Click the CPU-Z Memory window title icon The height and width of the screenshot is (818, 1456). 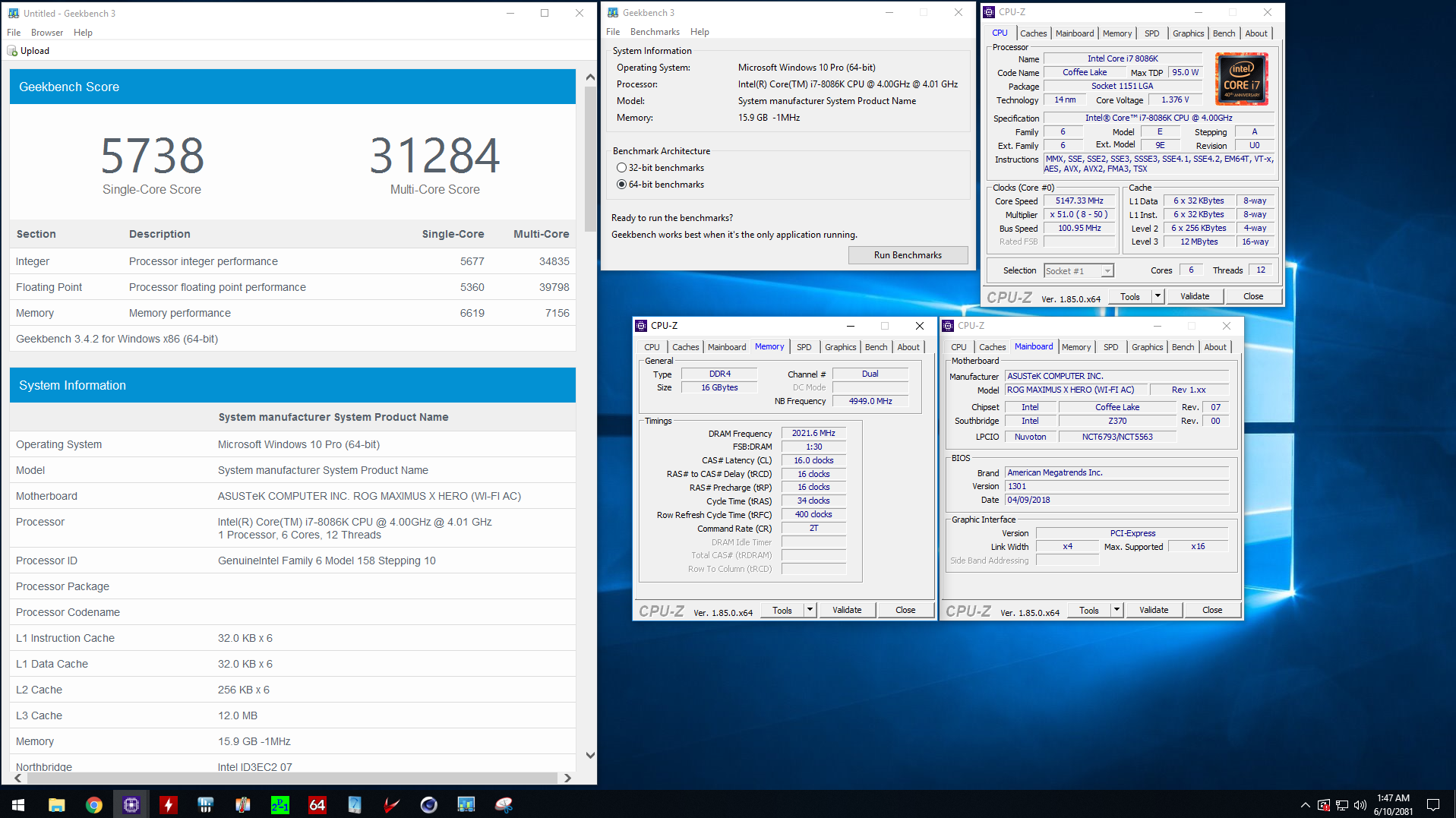(641, 326)
